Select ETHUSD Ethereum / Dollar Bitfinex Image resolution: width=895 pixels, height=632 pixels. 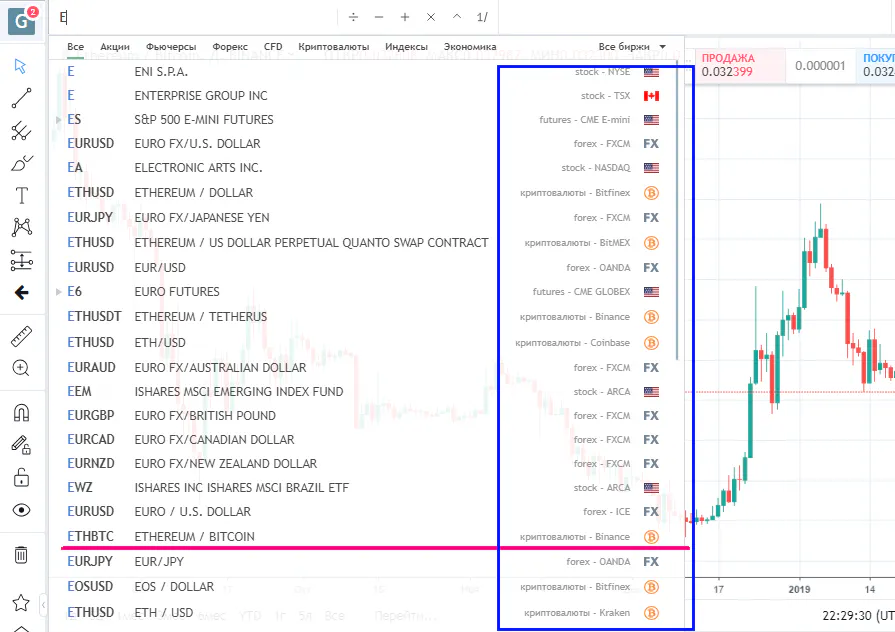point(366,193)
